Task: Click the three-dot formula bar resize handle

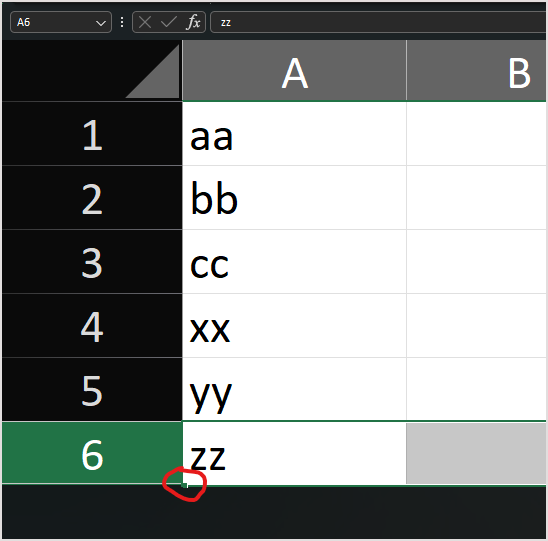Action: click(122, 22)
